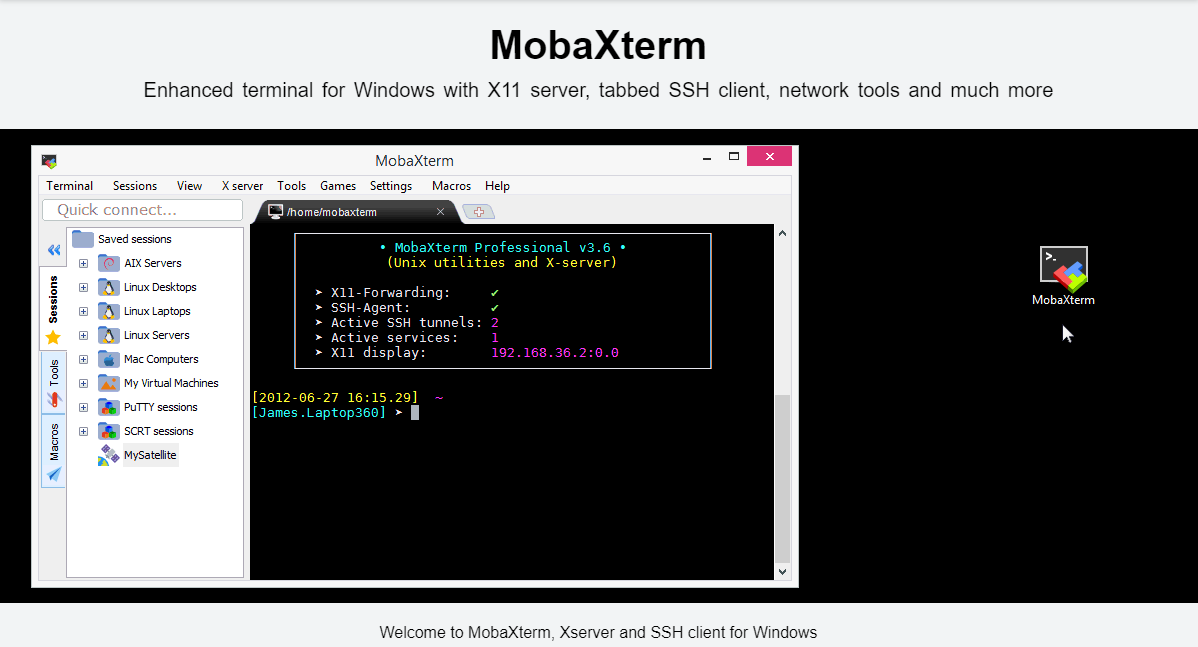Click the Linux Servers penguin folder icon
This screenshot has height=647, width=1198.
[108, 335]
